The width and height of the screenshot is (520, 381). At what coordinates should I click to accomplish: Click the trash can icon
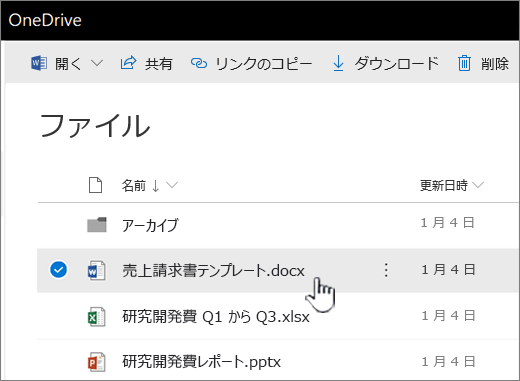tap(464, 63)
